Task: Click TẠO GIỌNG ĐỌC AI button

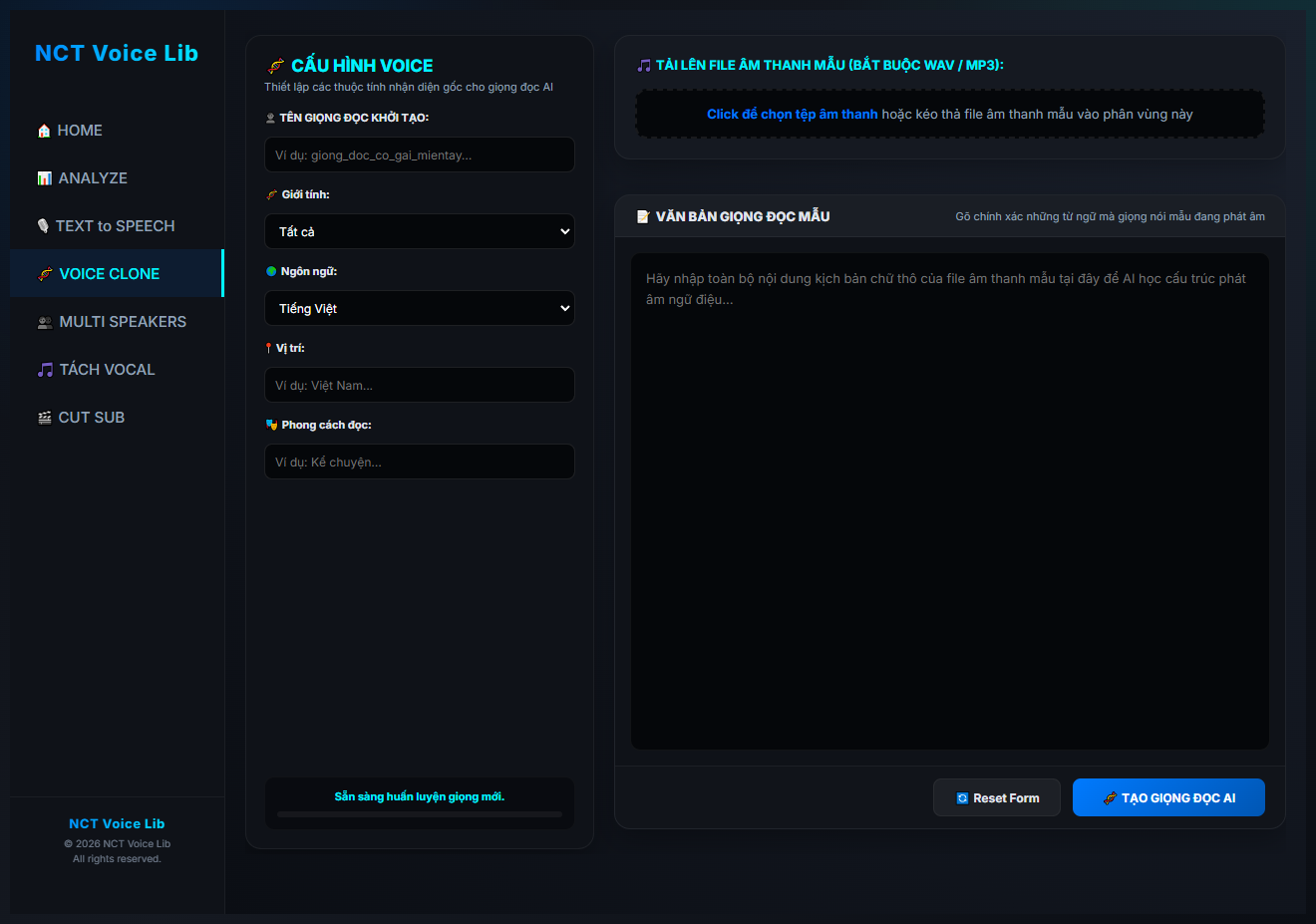Action: [x=1168, y=797]
